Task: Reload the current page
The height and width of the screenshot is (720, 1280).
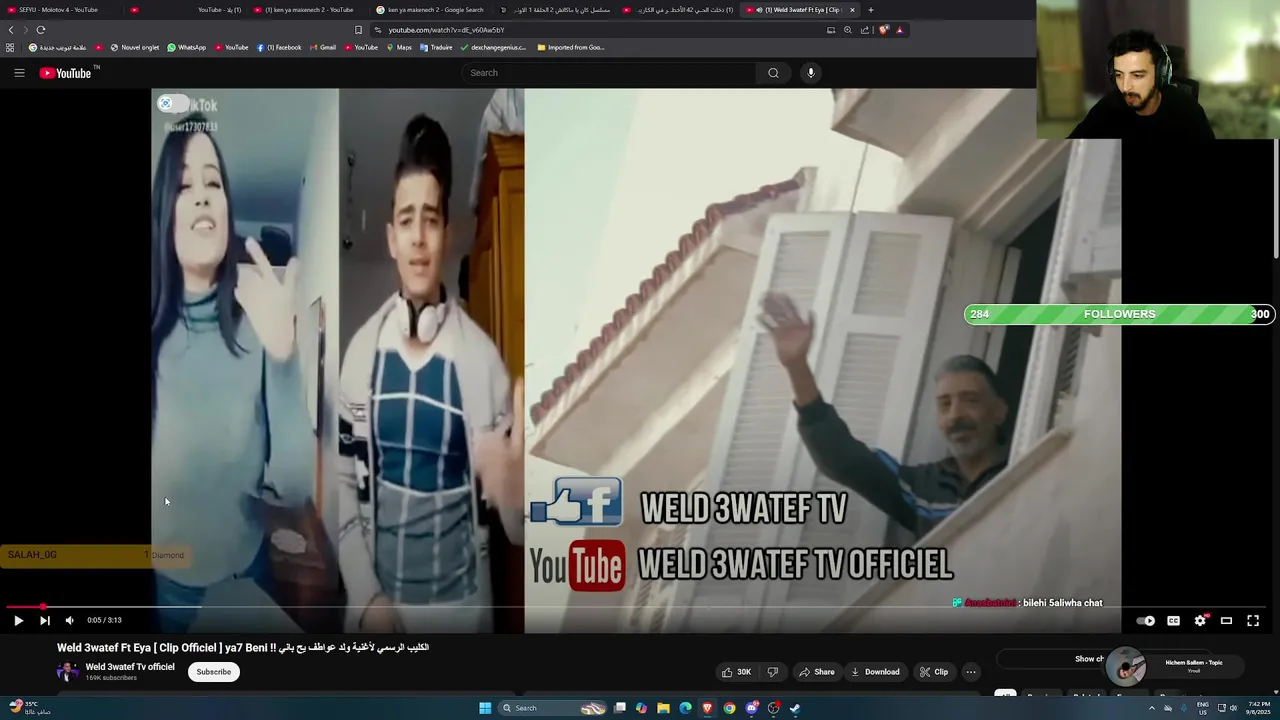Action: [41, 30]
